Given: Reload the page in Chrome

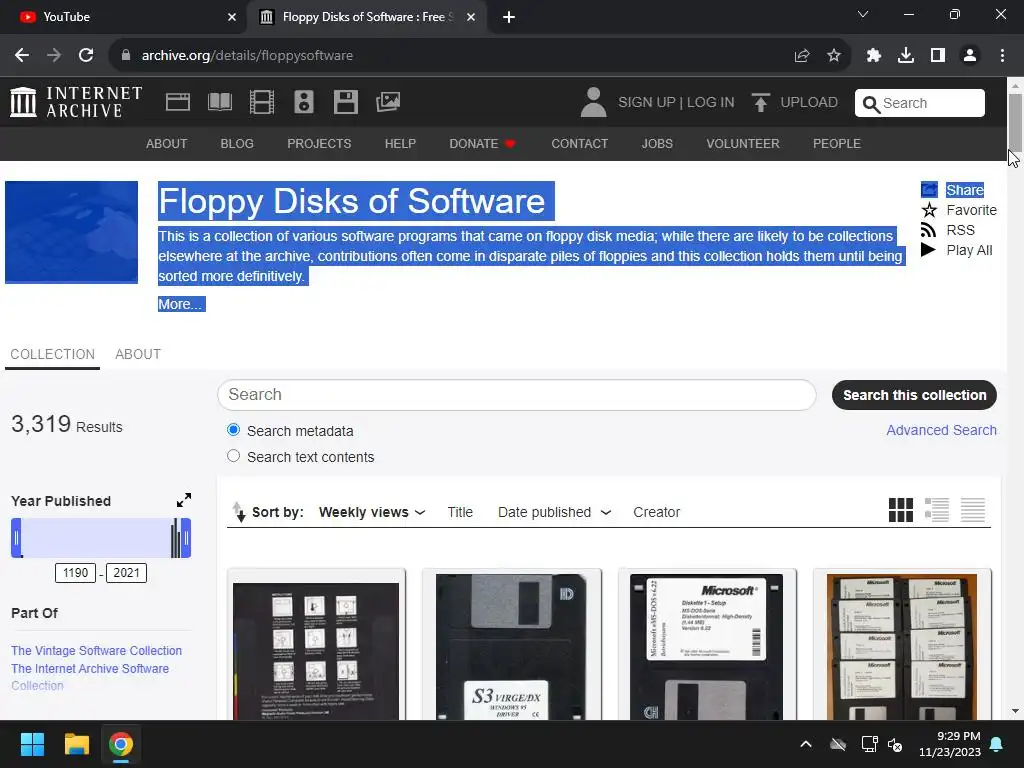Looking at the screenshot, I should (x=86, y=56).
